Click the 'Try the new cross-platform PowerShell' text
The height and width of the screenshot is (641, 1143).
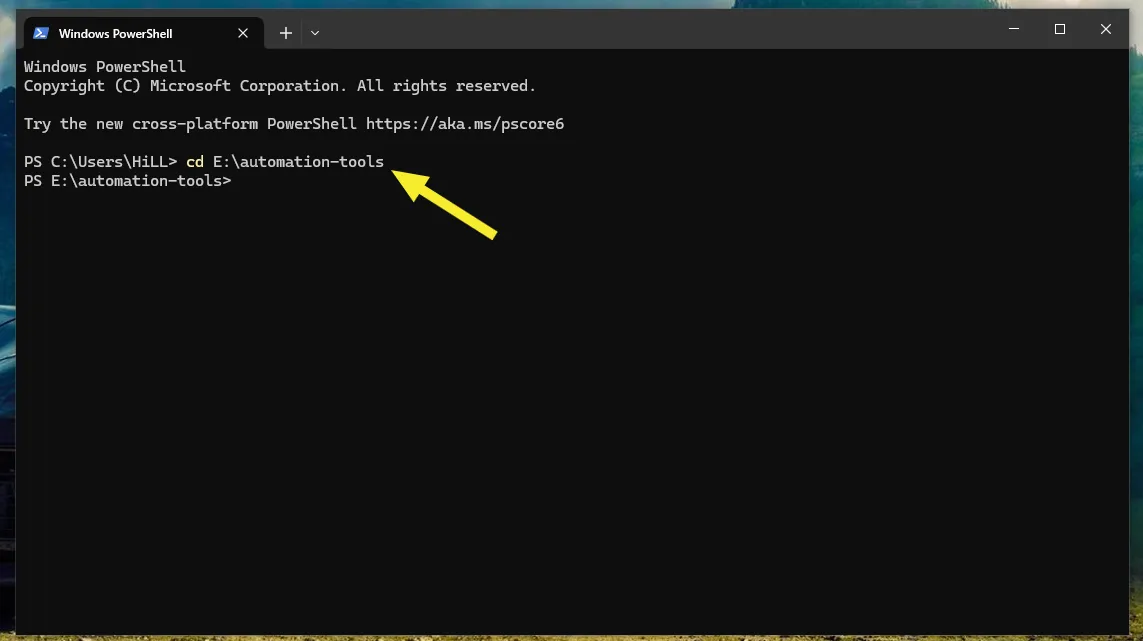pos(190,124)
